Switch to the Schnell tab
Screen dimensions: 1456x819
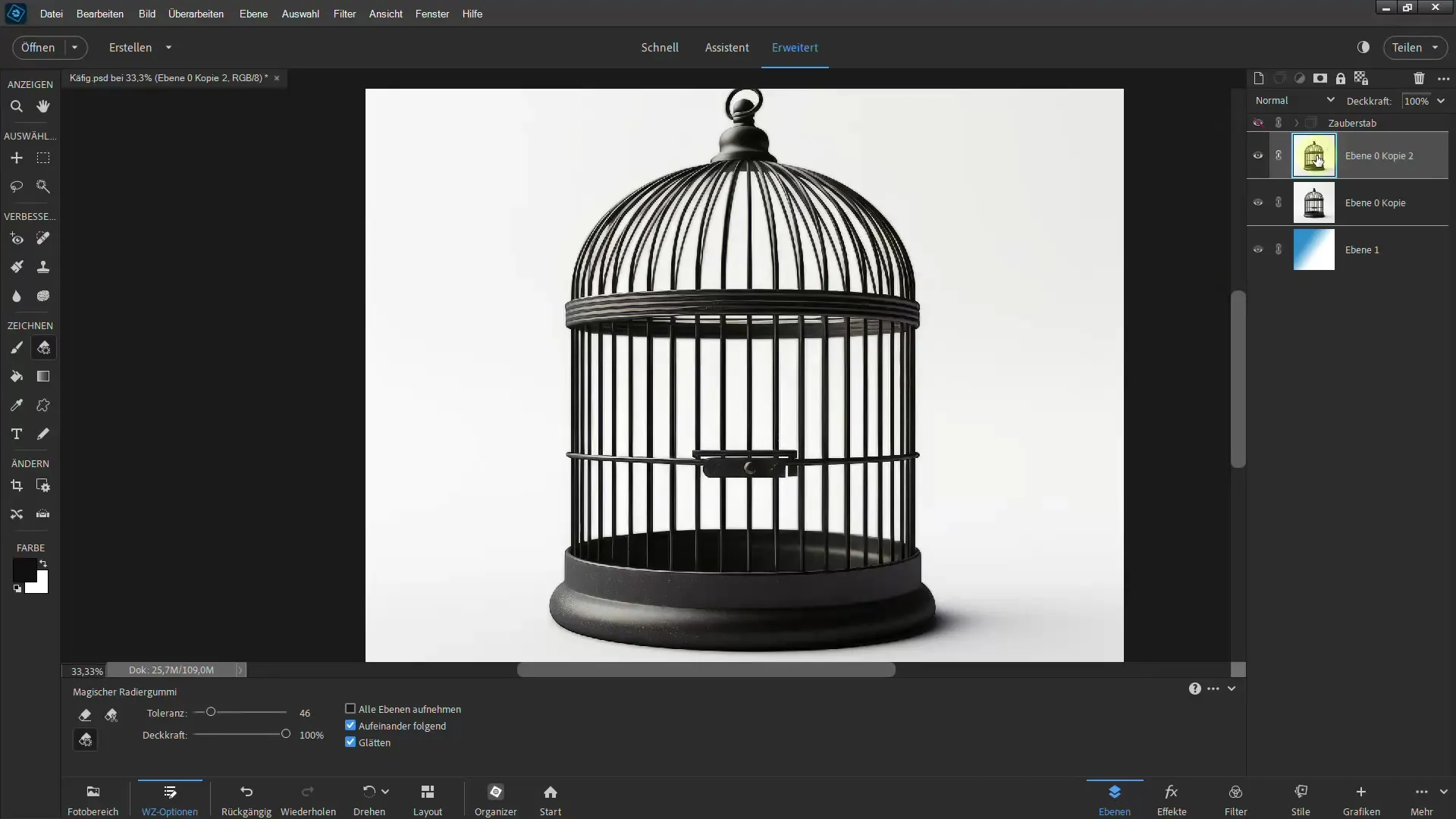coord(660,47)
